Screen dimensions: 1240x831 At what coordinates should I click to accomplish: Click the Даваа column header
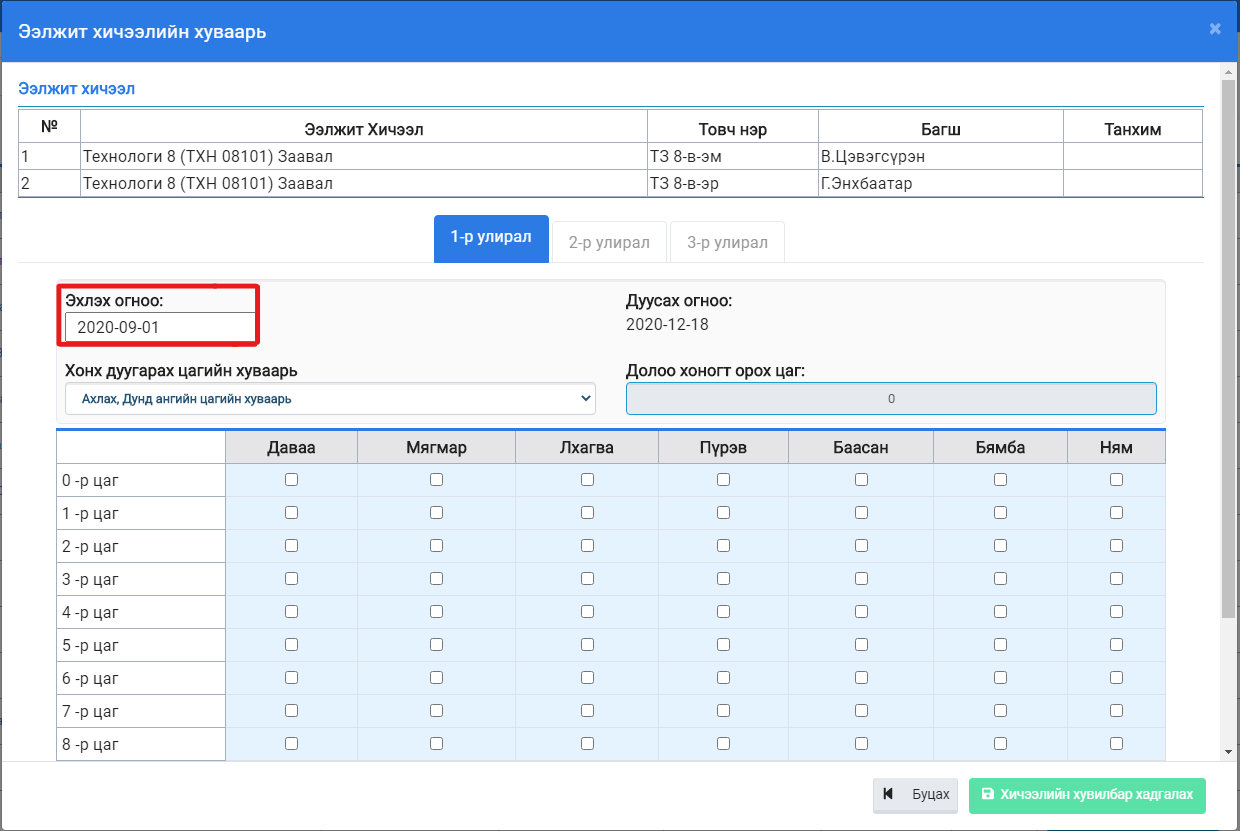click(x=291, y=447)
